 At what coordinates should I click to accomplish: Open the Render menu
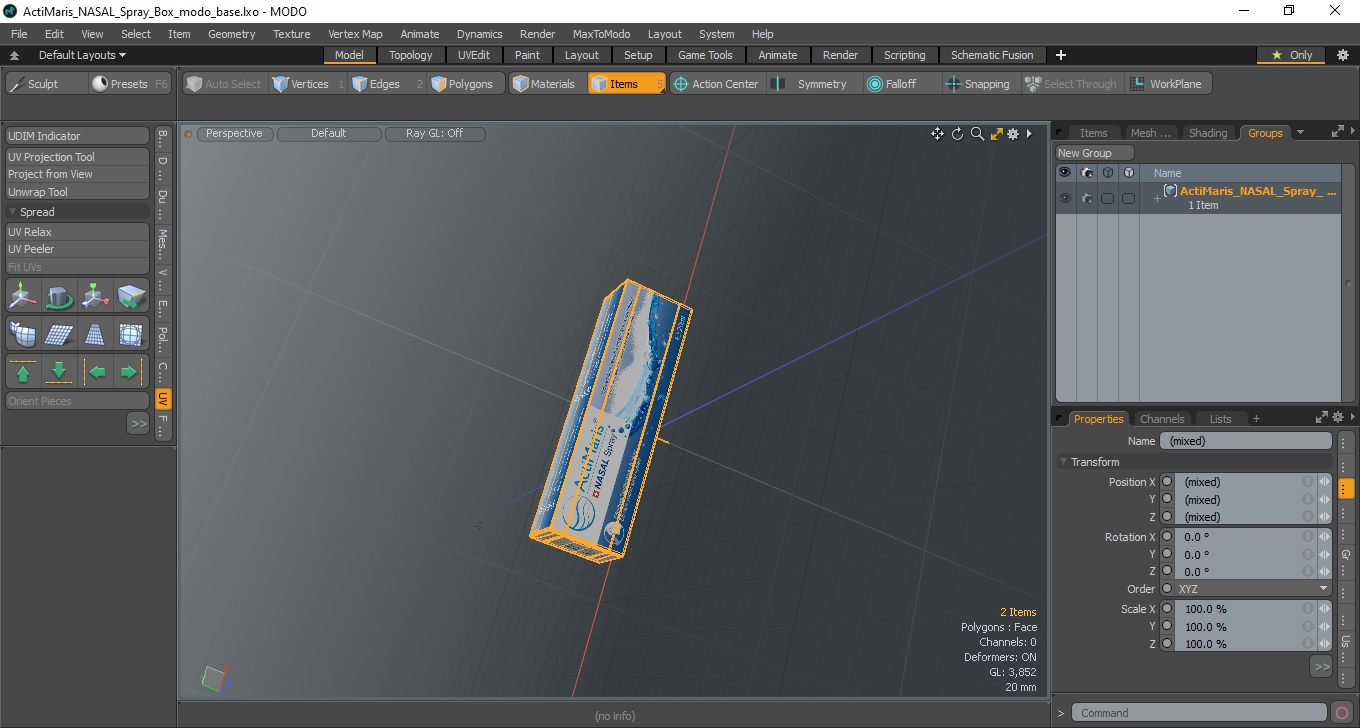point(537,34)
